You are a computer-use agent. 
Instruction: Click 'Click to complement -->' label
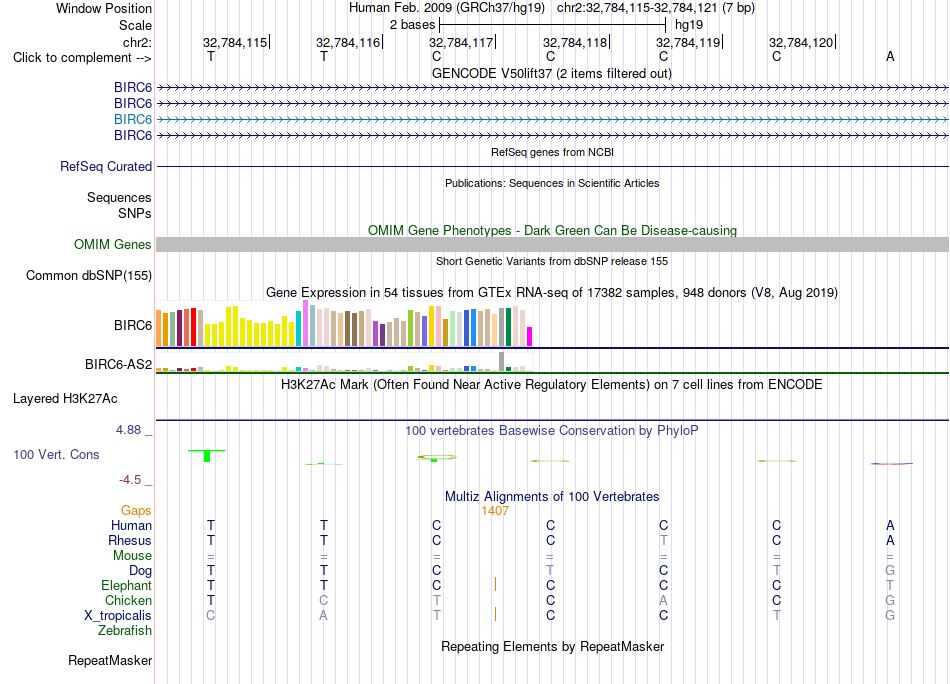point(82,58)
